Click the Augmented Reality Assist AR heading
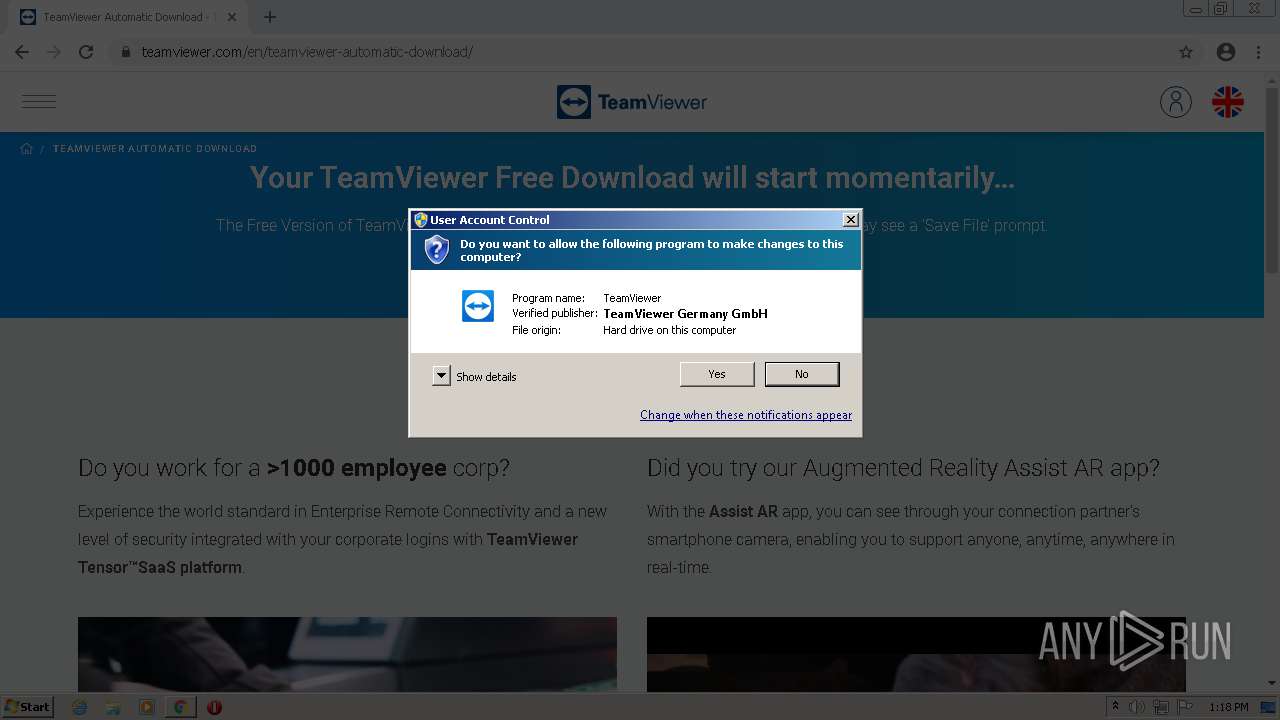Viewport: 1280px width, 720px height. (903, 468)
